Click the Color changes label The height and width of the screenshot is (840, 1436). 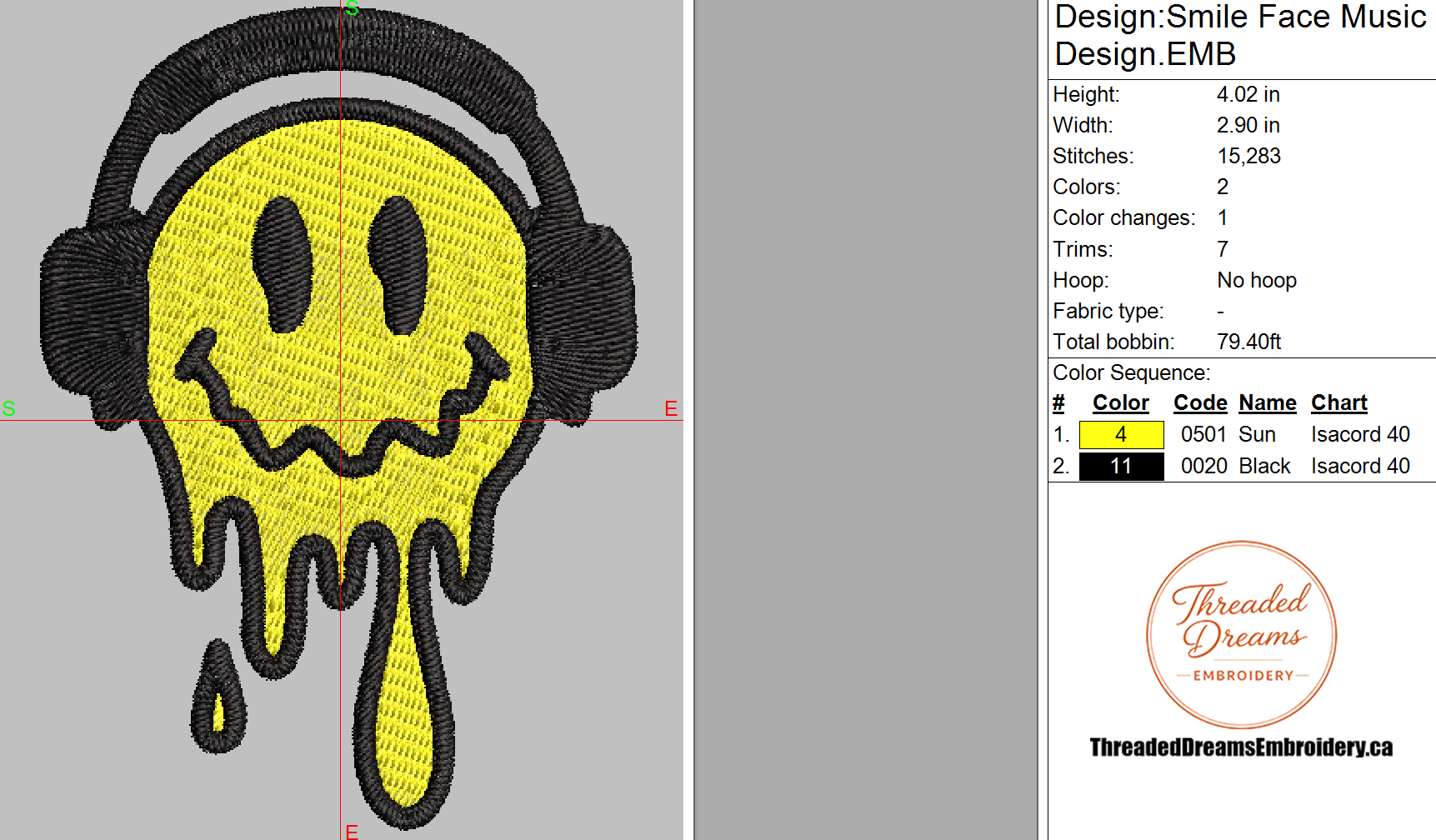coord(1123,218)
